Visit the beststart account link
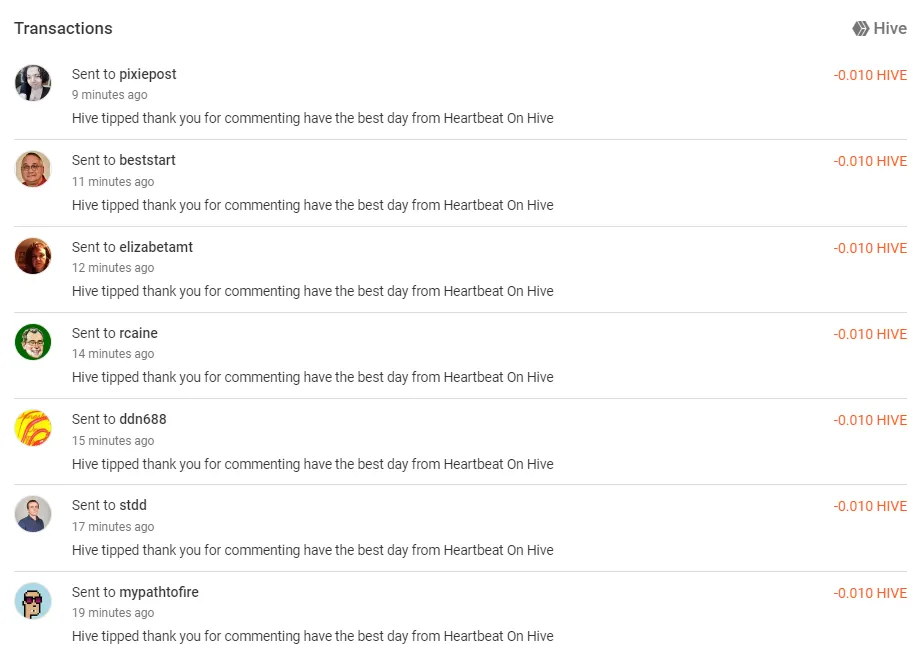Screen dimensions: 919x654 pyautogui.click(x=147, y=160)
